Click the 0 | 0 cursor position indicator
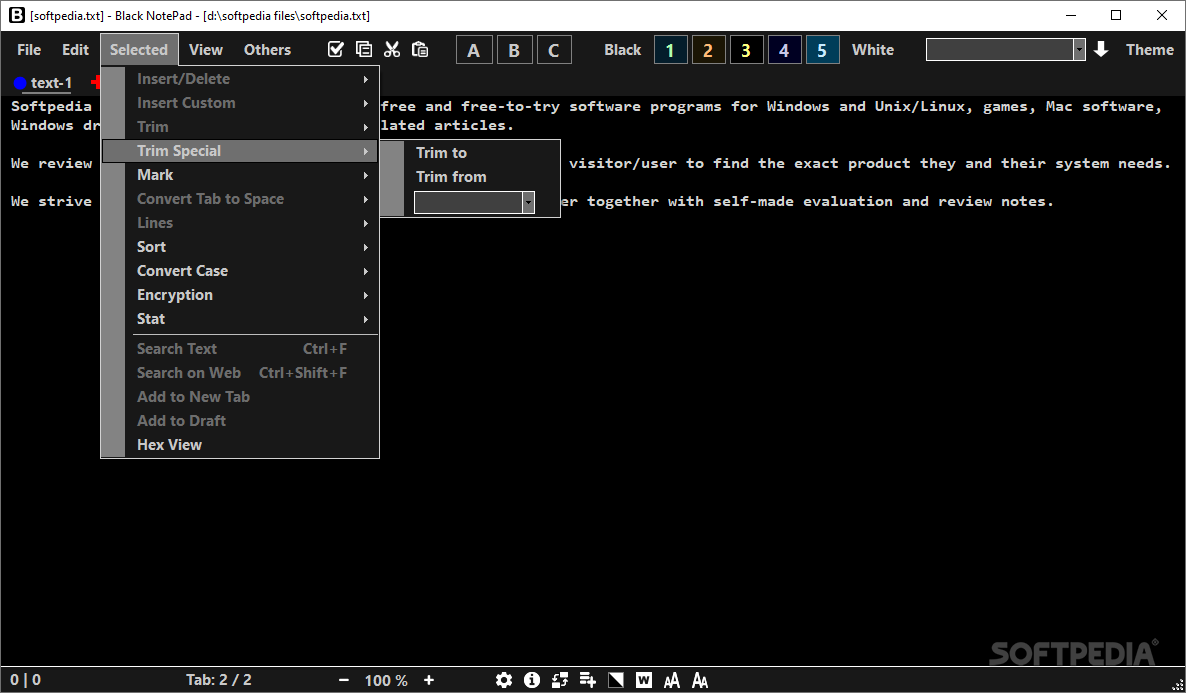 tap(26, 680)
